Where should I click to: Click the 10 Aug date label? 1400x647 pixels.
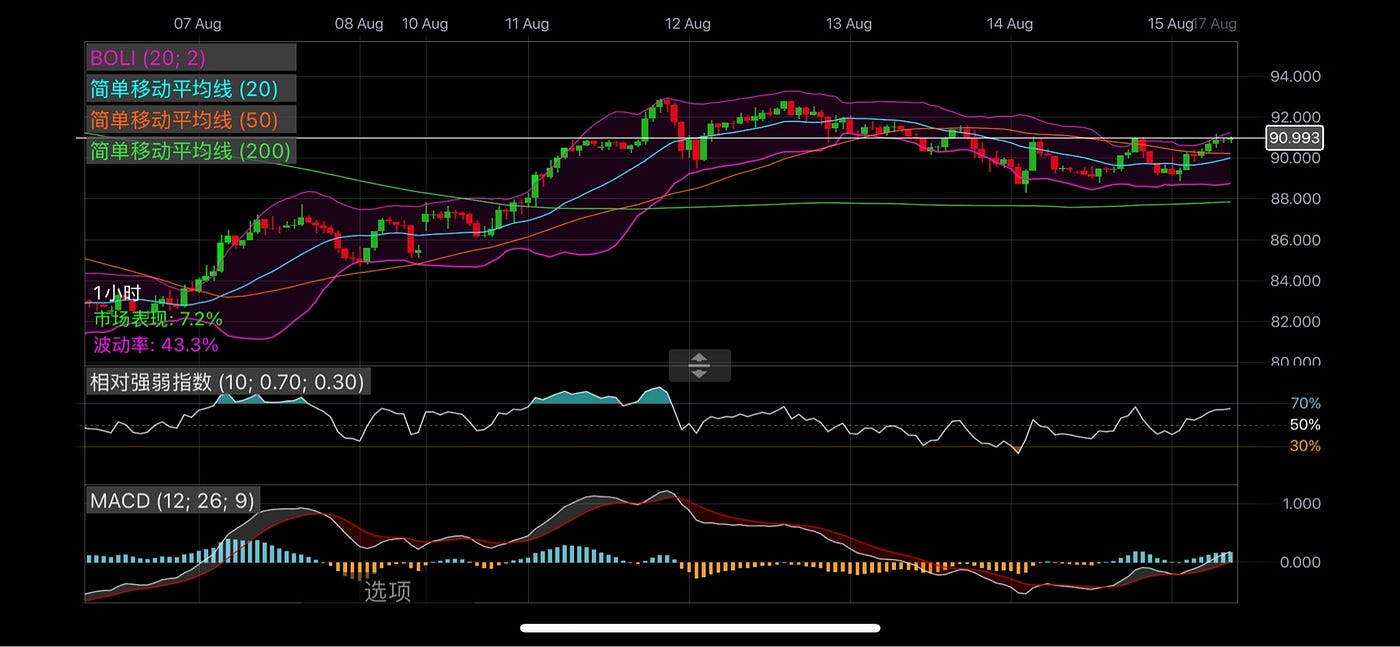[x=424, y=23]
